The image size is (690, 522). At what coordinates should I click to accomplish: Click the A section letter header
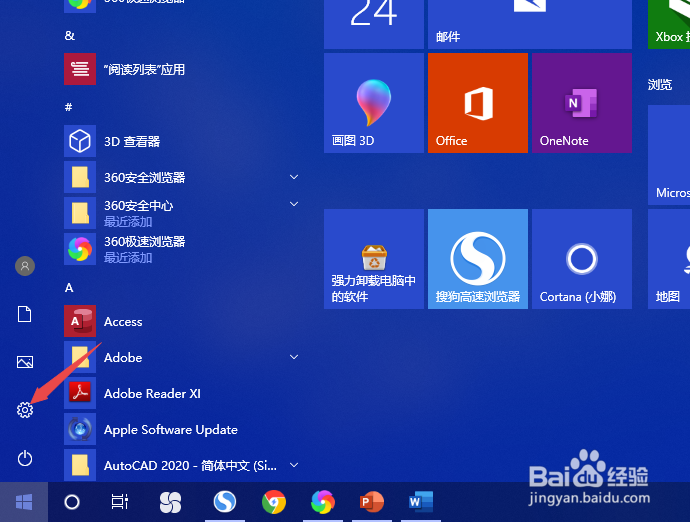click(x=69, y=288)
